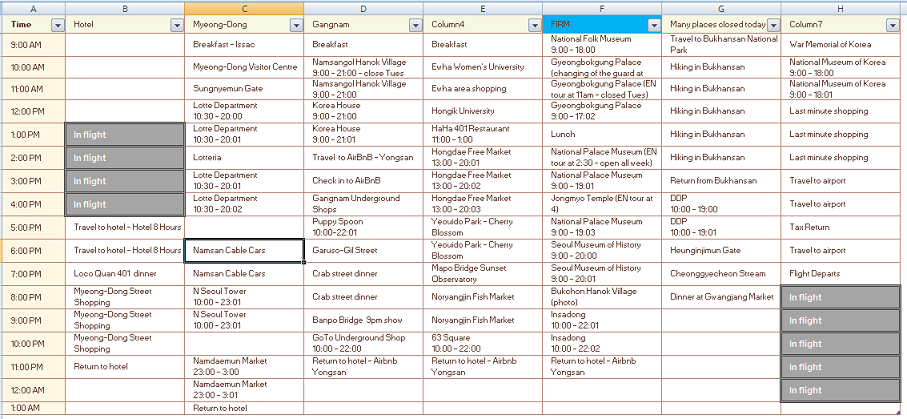Click the Loco Quan 401 dinner cell
The width and height of the screenshot is (907, 419).
(x=125, y=273)
